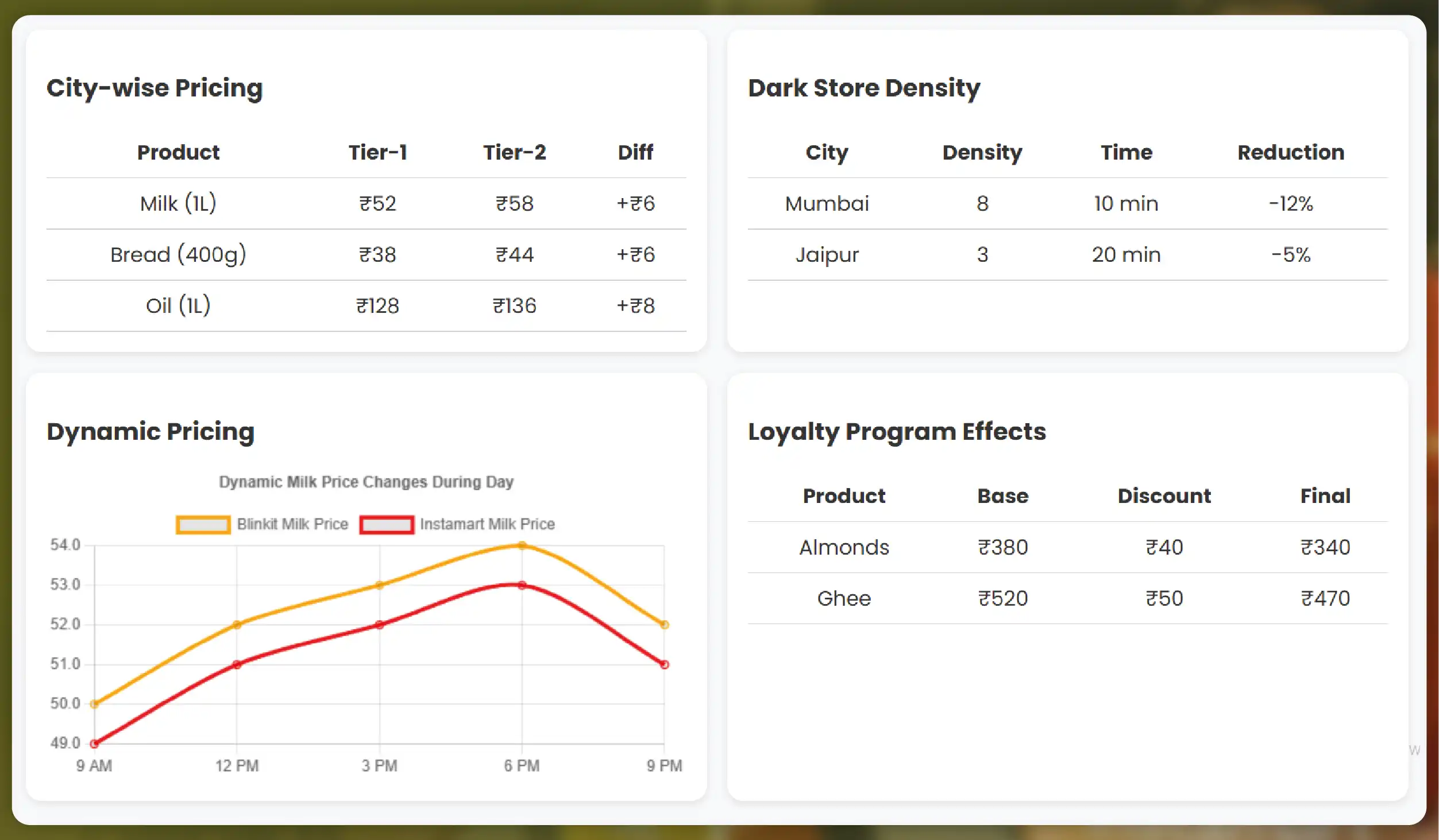Viewport: 1439px width, 840px height.
Task: Click the Mumbai city row
Action: click(x=827, y=203)
